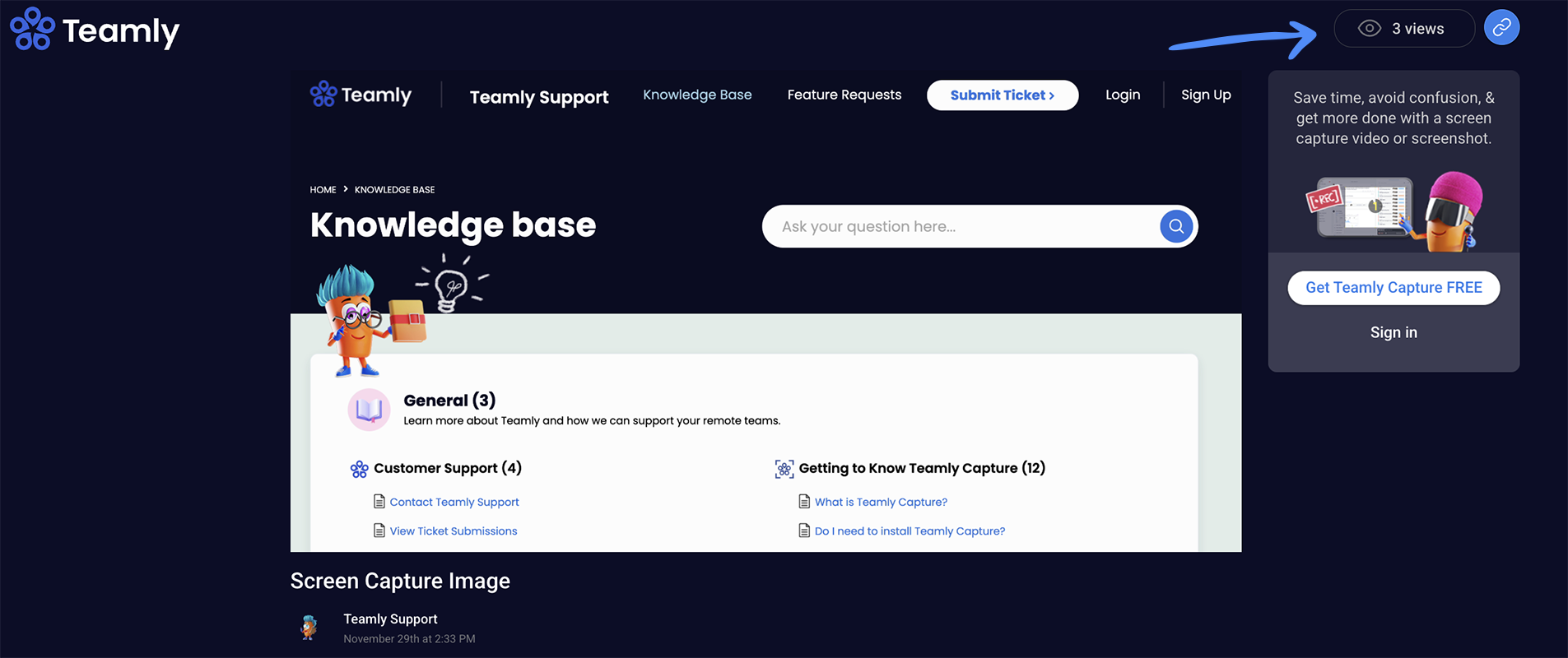
Task: Click Sign Up in the navigation bar
Action: click(1206, 95)
